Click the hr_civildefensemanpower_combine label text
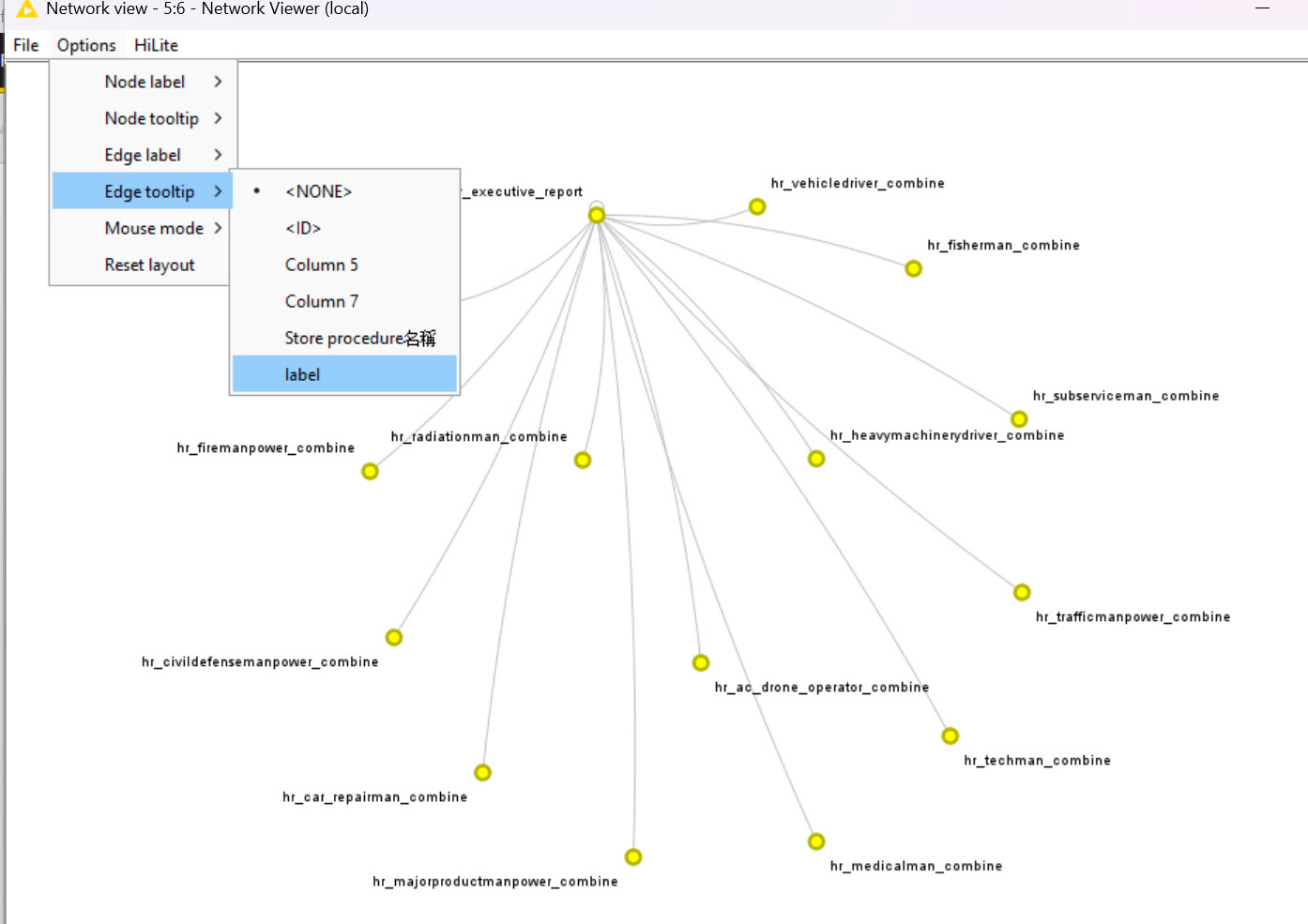Image resolution: width=1308 pixels, height=924 pixels. click(x=260, y=661)
